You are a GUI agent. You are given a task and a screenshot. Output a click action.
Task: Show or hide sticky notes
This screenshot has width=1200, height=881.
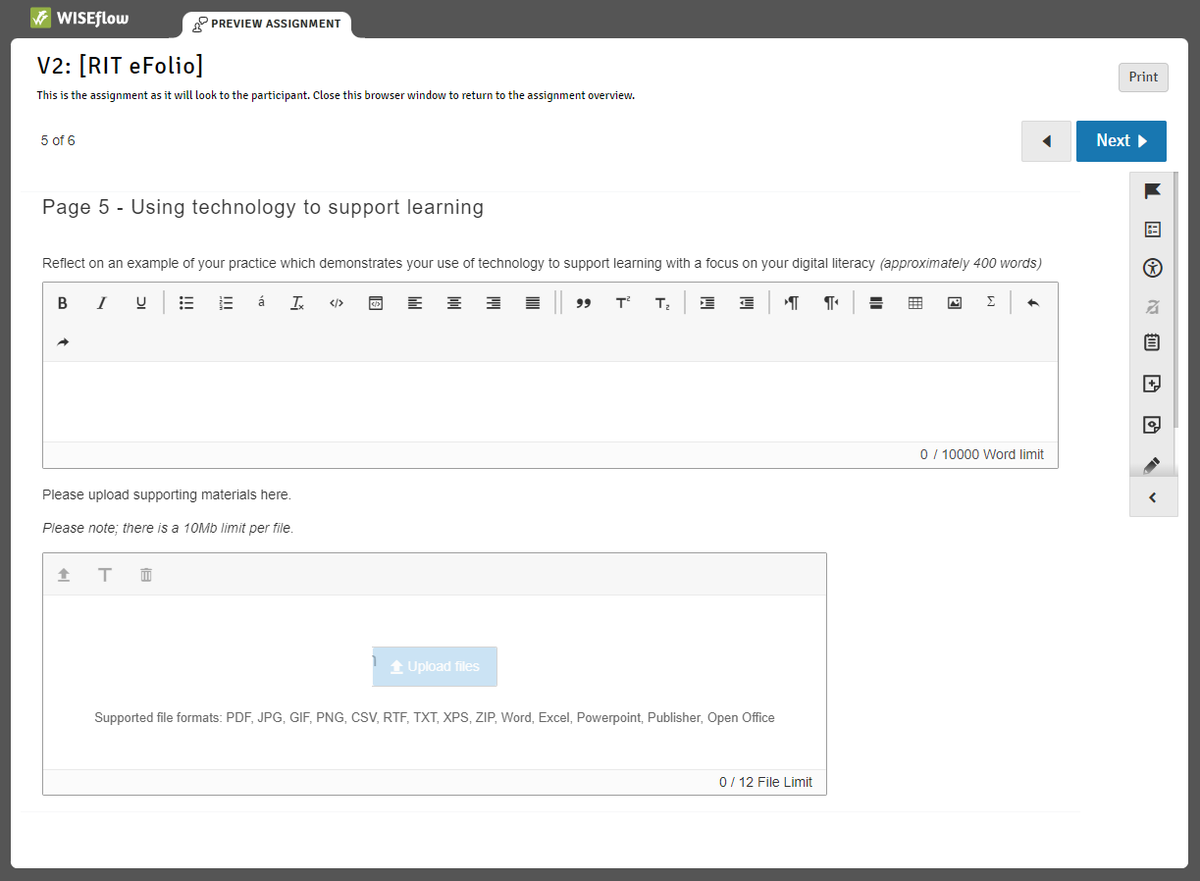coord(1152,425)
